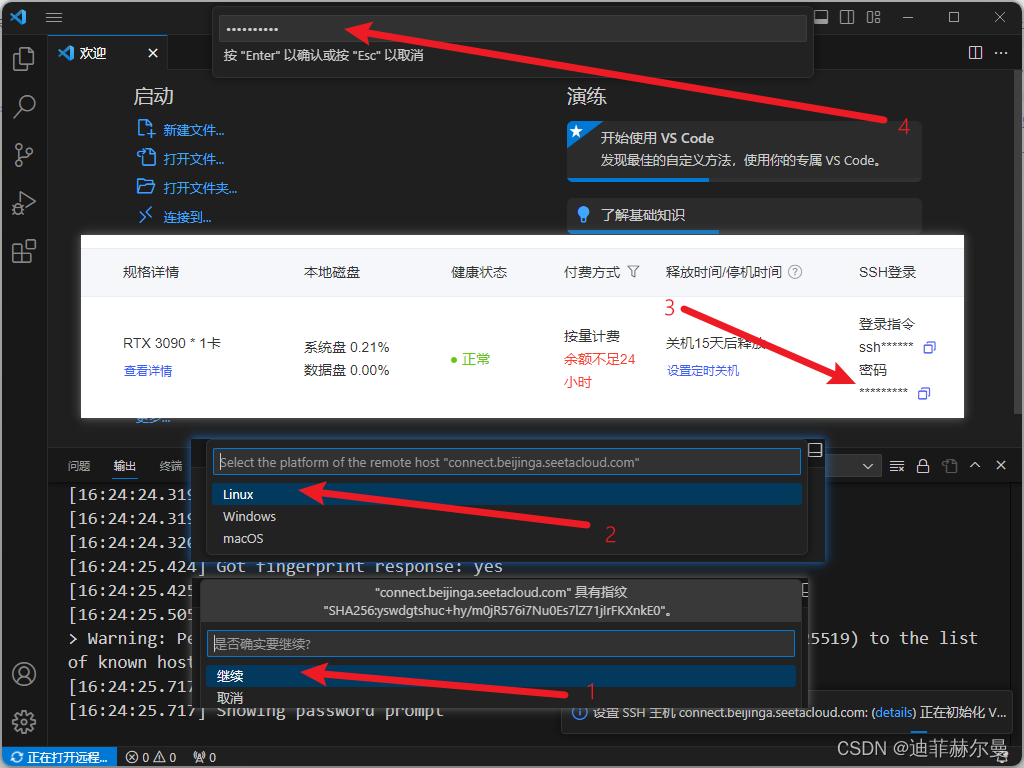Open forwarded ports status bar item
This screenshot has height=768, width=1024.
[204, 758]
